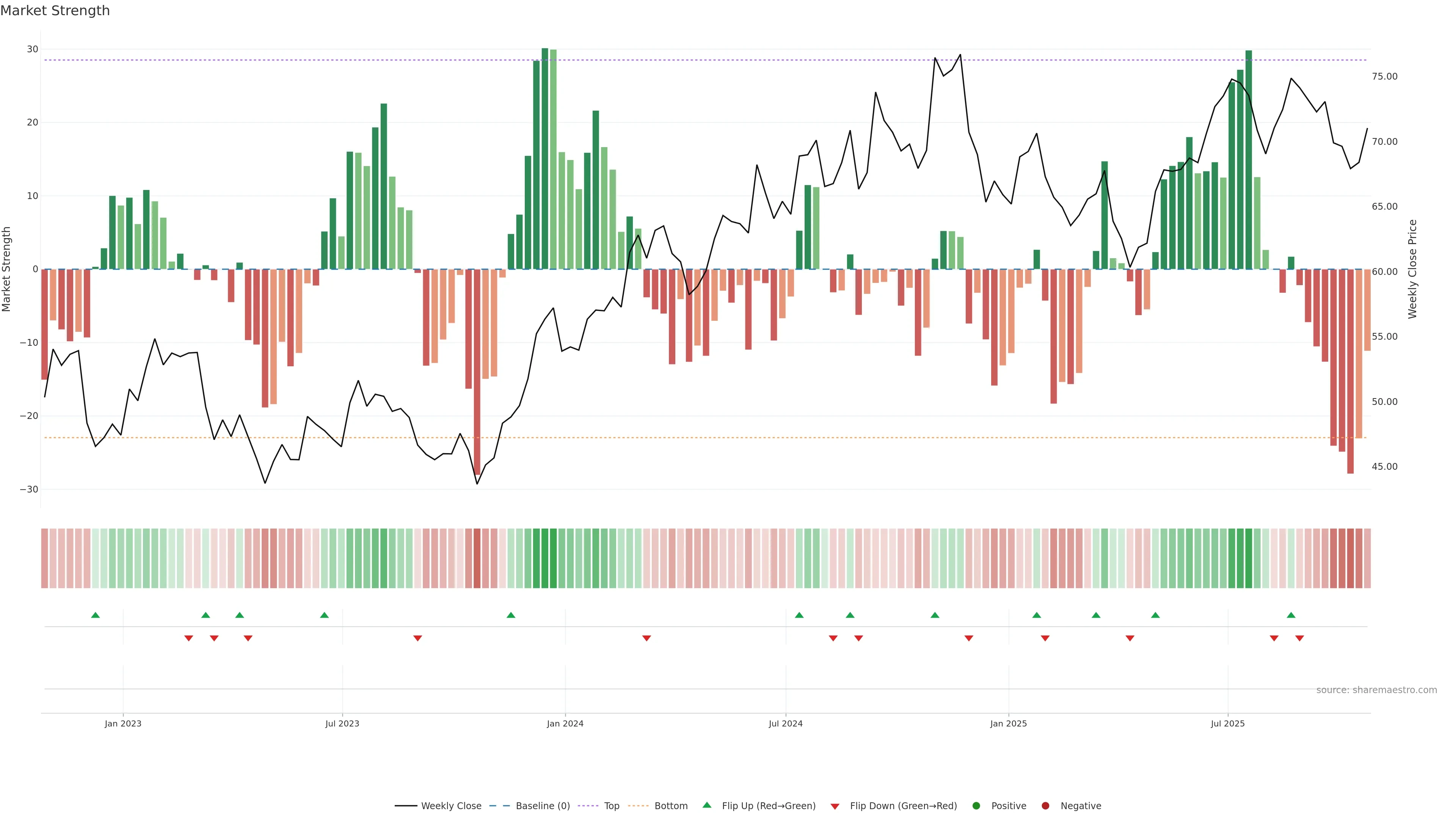1456x819 pixels.
Task: Click the green Positive legend dot
Action: (976, 805)
